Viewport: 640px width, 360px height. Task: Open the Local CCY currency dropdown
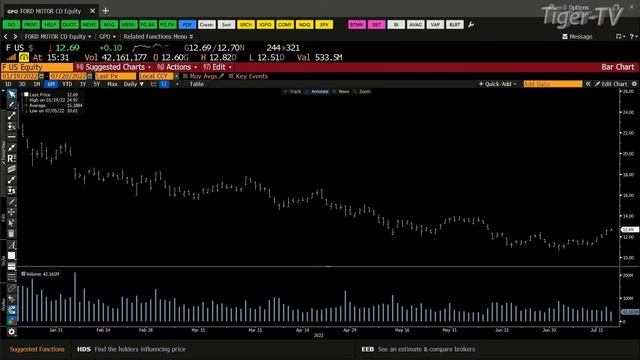pyautogui.click(x=158, y=76)
